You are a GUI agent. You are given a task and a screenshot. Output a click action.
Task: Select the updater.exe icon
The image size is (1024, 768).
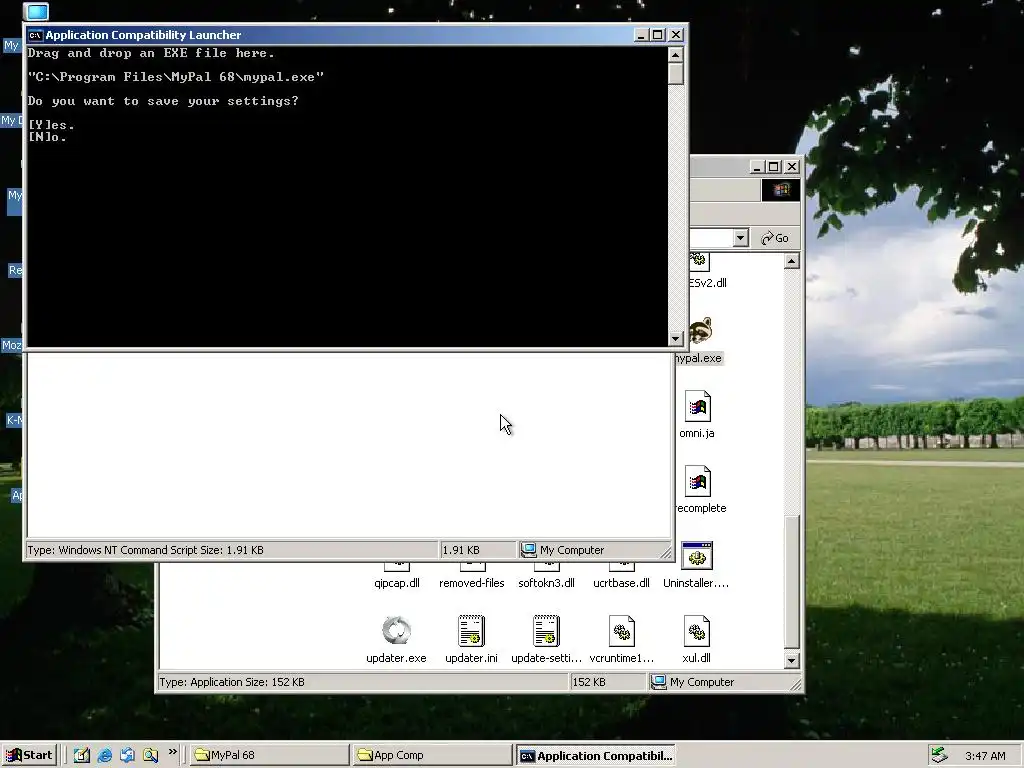[396, 631]
